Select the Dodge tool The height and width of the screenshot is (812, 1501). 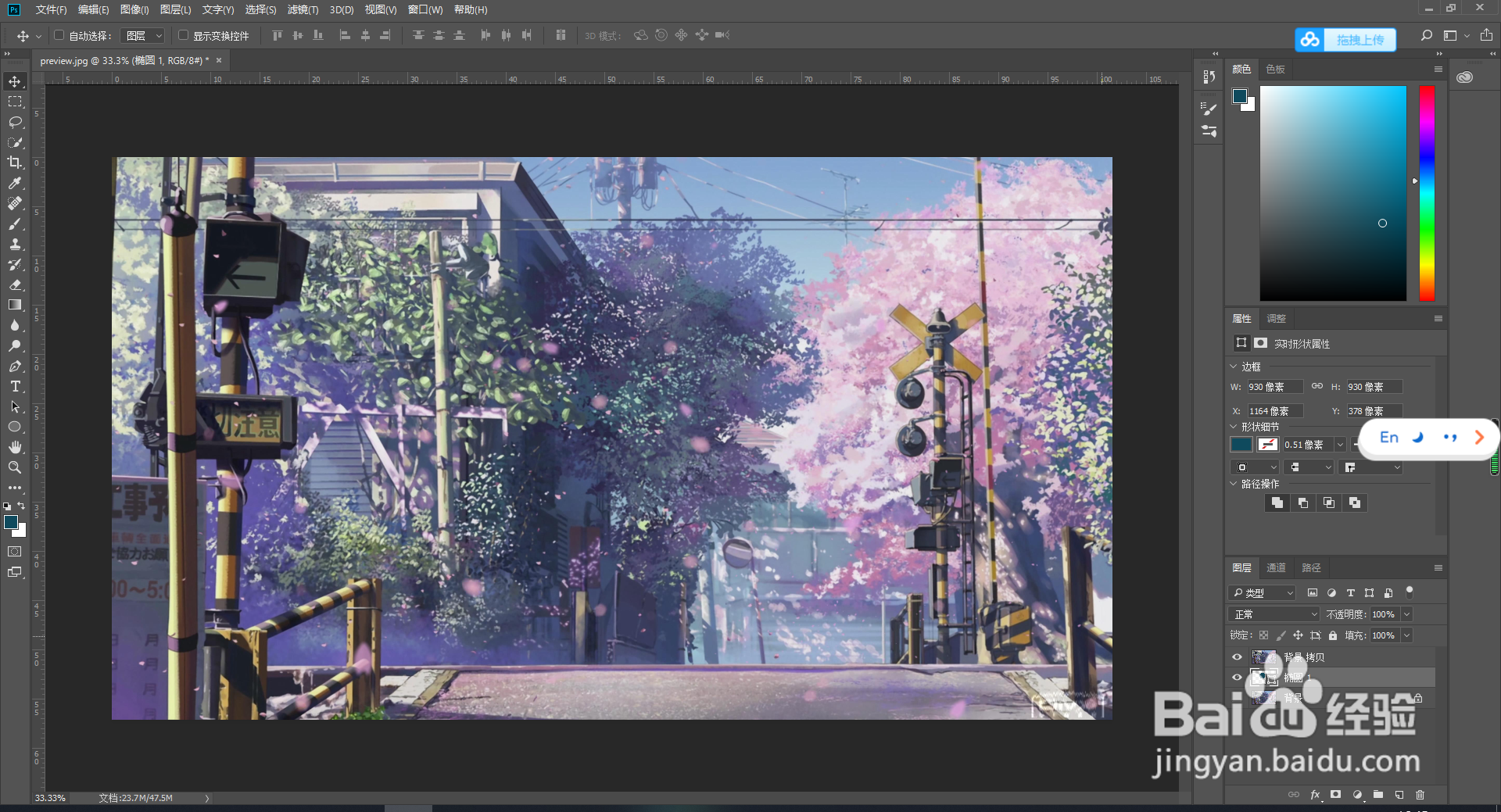15,345
